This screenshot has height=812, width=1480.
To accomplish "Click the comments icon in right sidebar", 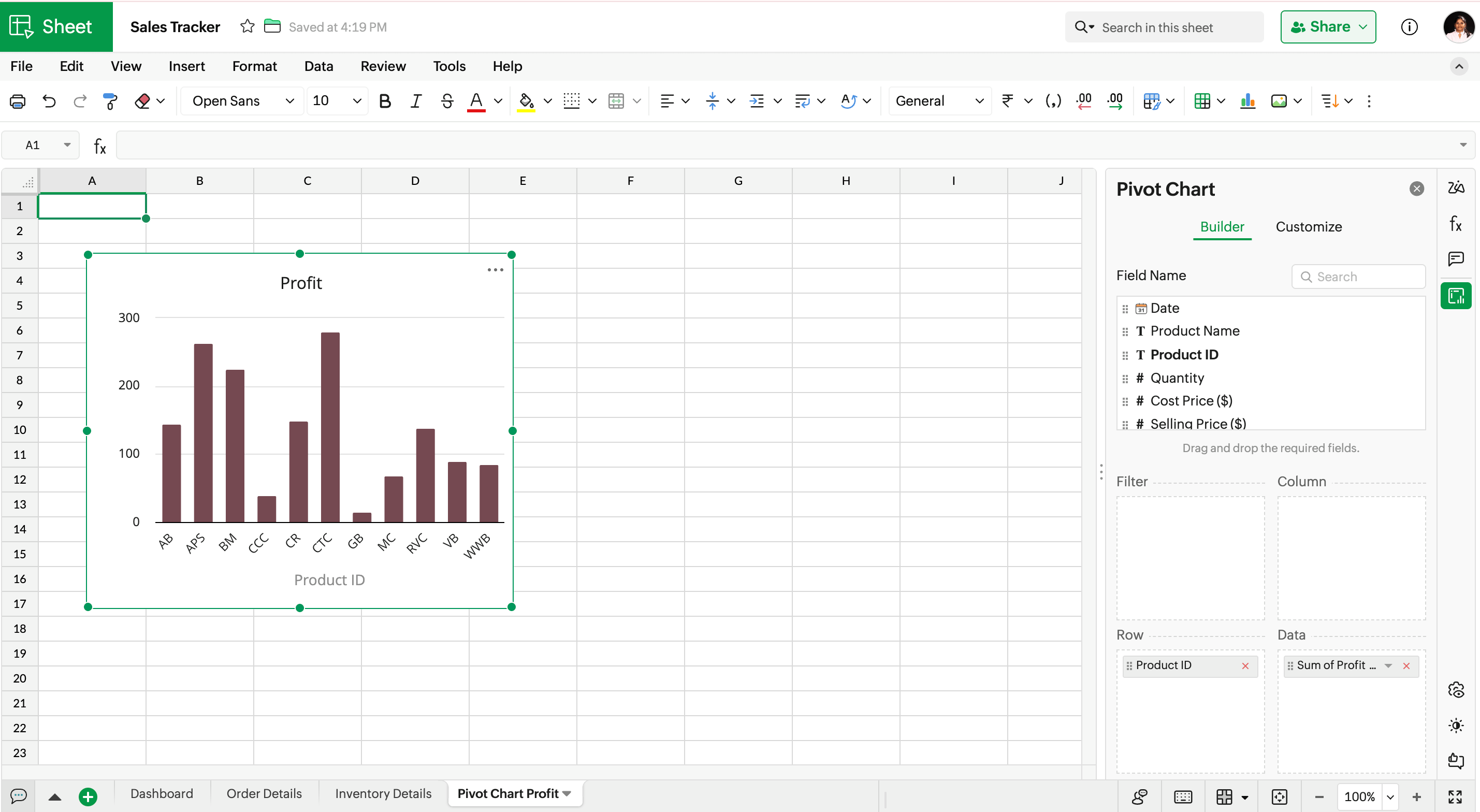I will pos(1455,258).
